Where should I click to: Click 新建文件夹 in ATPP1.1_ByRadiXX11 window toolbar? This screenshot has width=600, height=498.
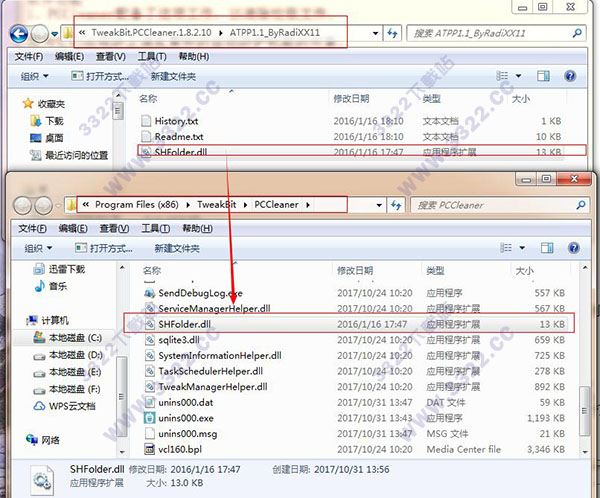[x=173, y=76]
